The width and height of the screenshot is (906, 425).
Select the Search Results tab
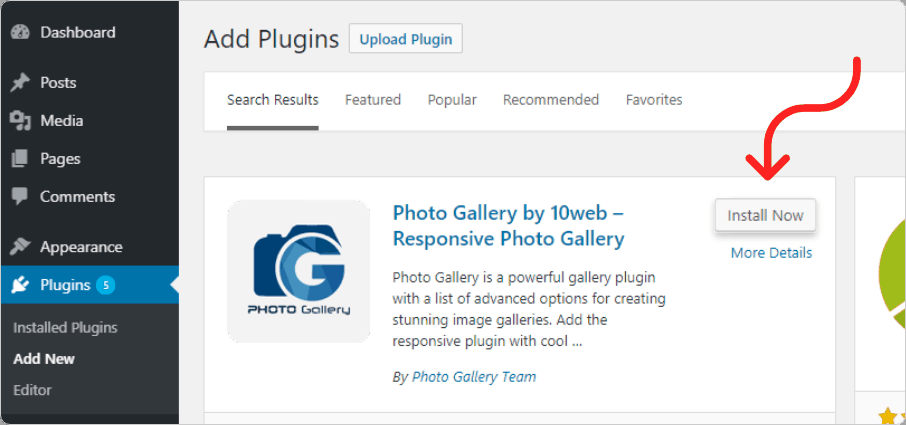tap(273, 100)
